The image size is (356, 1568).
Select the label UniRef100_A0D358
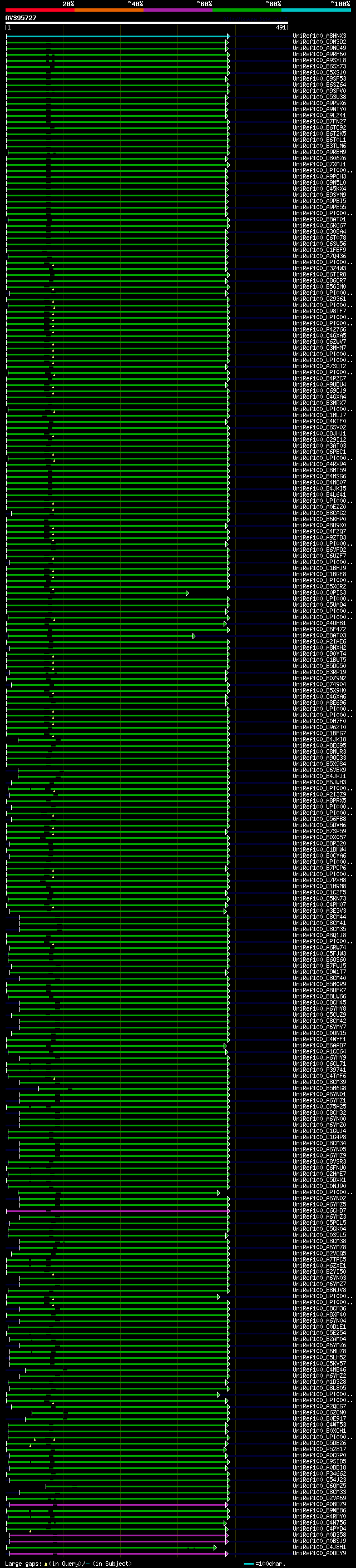319,1535
